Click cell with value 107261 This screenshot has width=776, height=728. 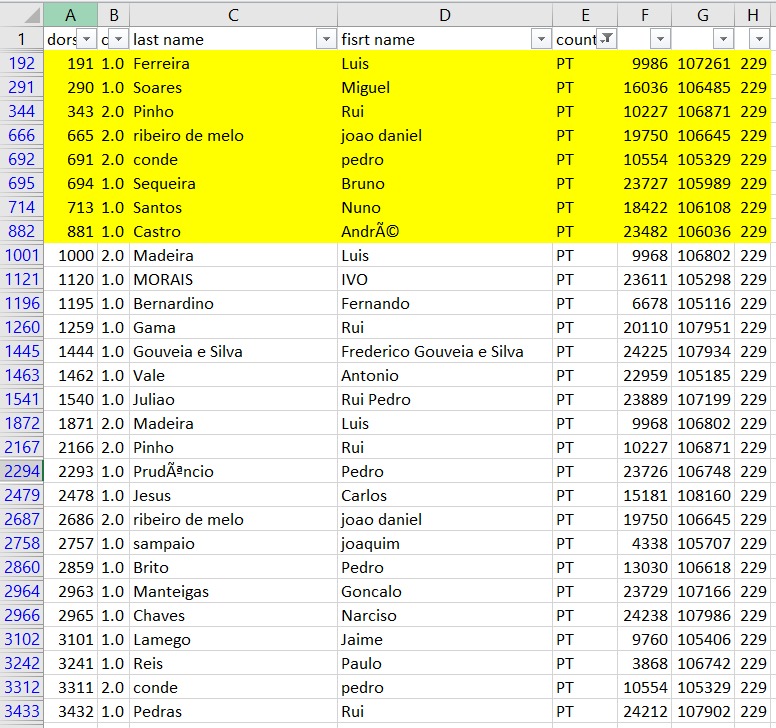(x=703, y=63)
